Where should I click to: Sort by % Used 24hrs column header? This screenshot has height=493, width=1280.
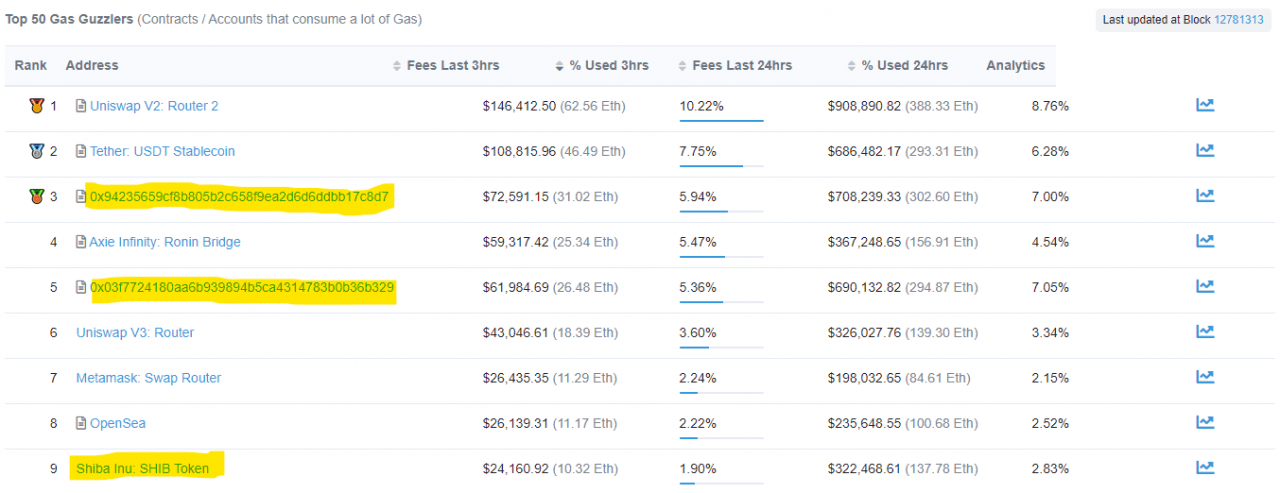click(904, 65)
